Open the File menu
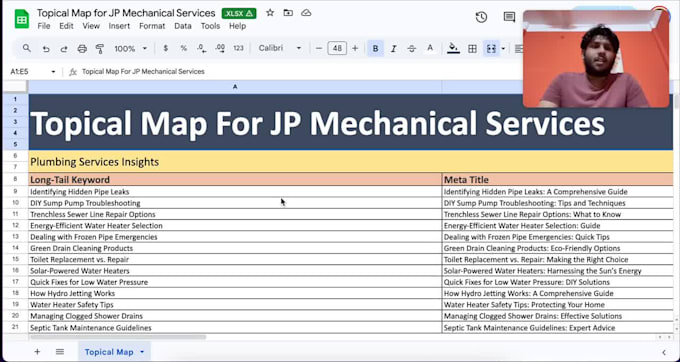This screenshot has width=680, height=362. coord(44,26)
